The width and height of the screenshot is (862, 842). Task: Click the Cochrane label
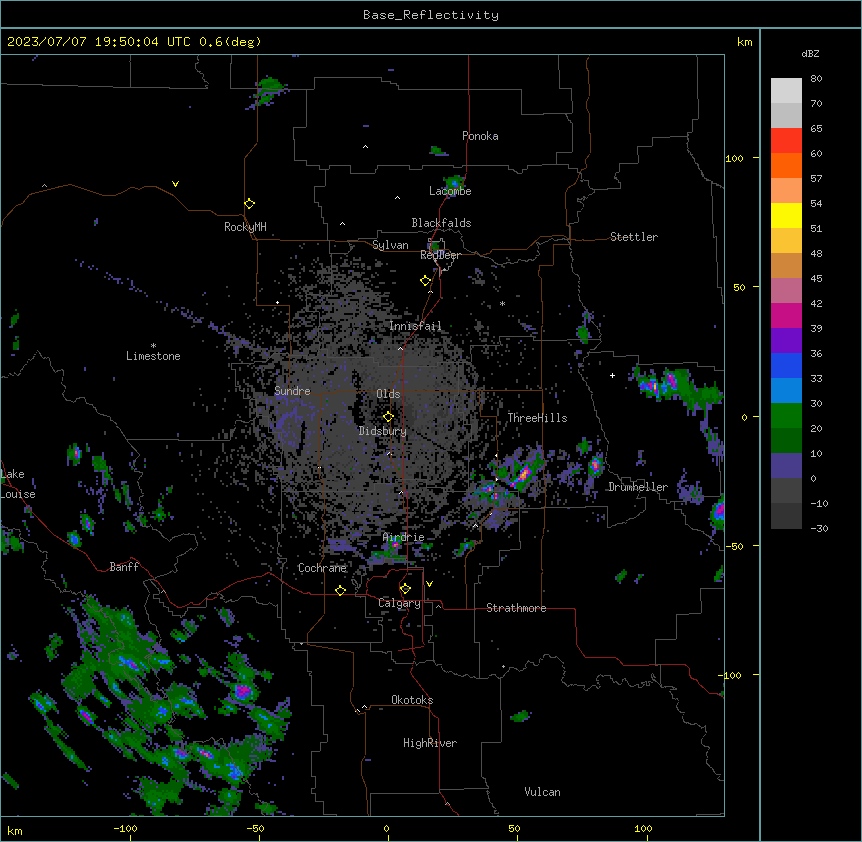[x=322, y=568]
